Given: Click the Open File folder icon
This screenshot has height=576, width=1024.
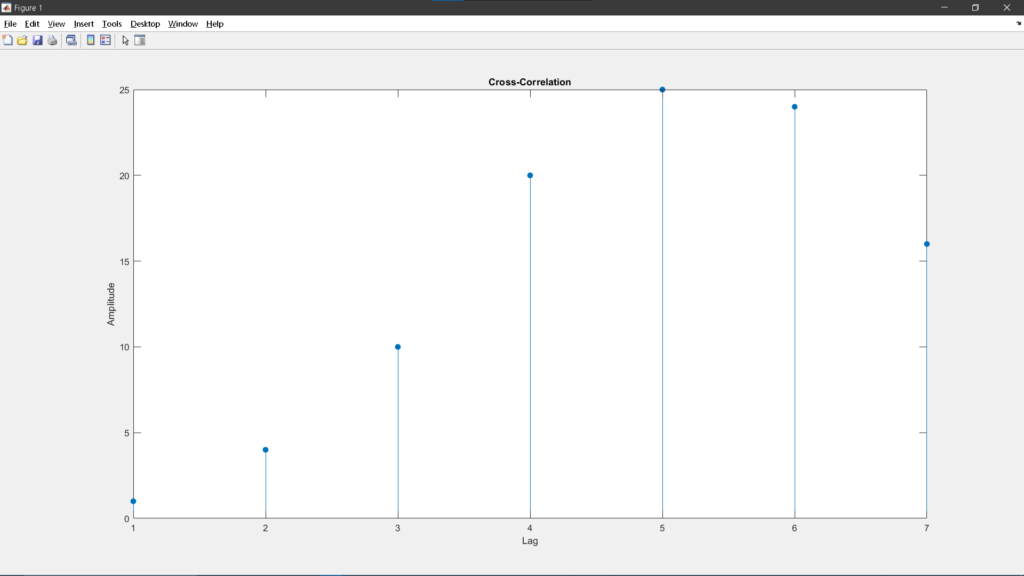Looking at the screenshot, I should click(x=22, y=40).
